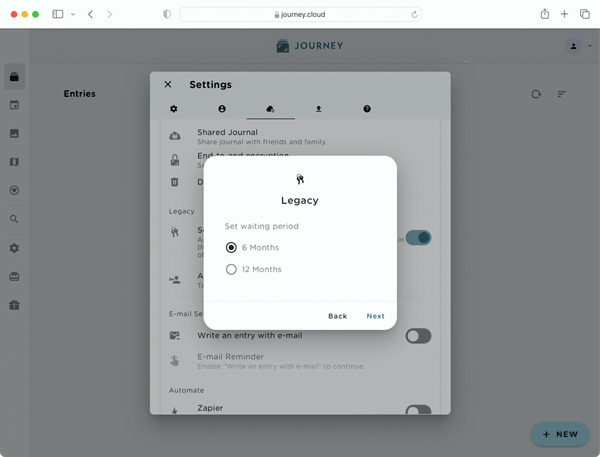Open the sort filter icon for entries
This screenshot has width=600, height=457.
pos(562,94)
